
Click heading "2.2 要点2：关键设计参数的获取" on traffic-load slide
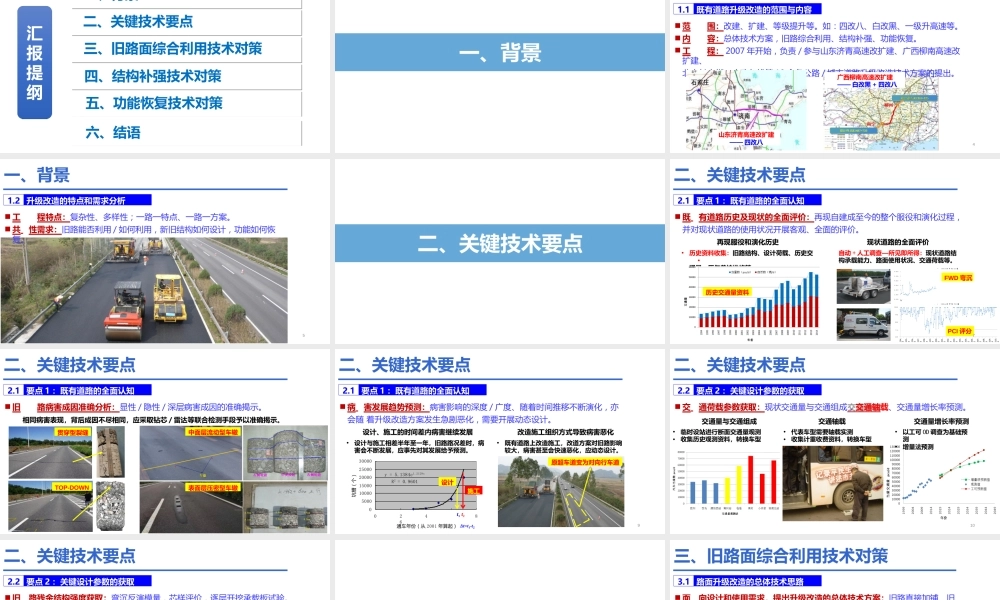tap(747, 390)
